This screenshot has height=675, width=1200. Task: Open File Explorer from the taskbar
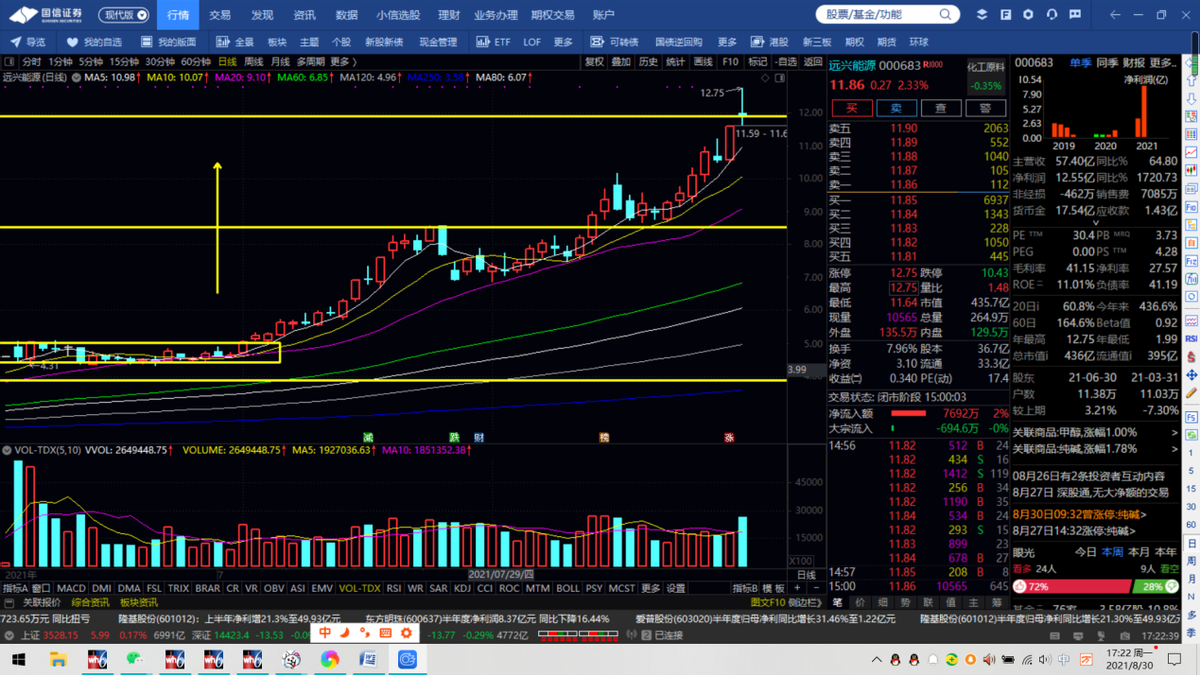pyautogui.click(x=58, y=660)
